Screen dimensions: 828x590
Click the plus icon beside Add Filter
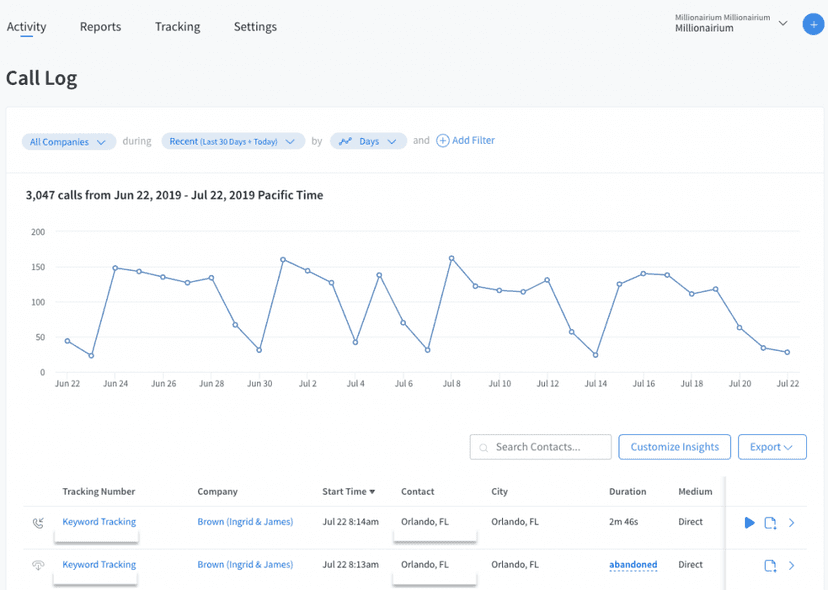tap(441, 140)
